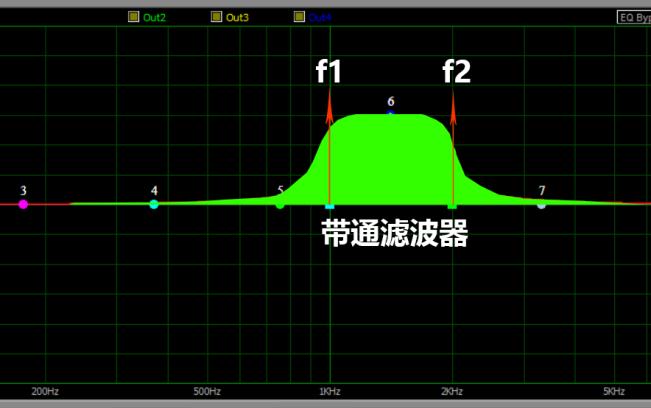Select cyan EQ band point 4
This screenshot has height=408, width=651.
[154, 204]
